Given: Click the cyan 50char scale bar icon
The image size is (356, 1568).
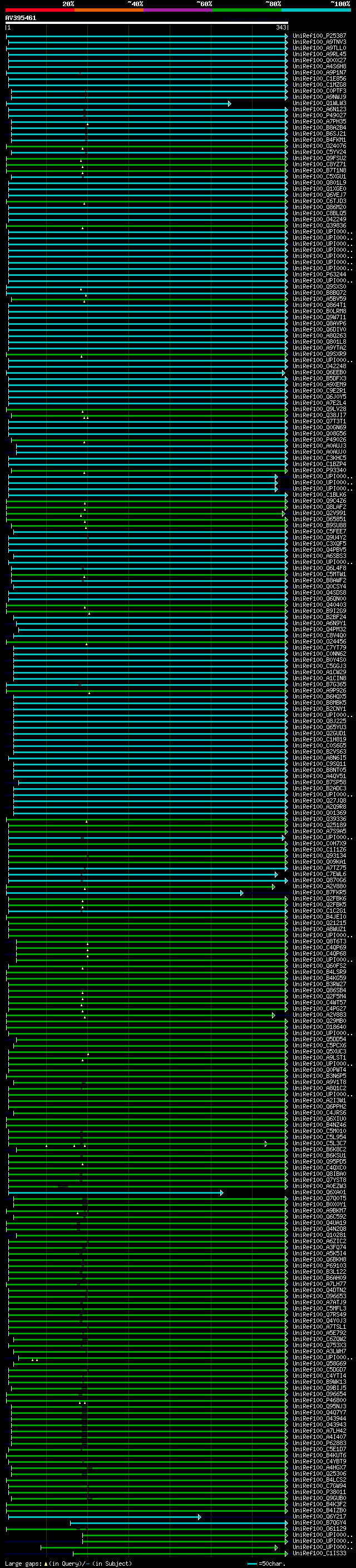Looking at the screenshot, I should pos(253,1563).
